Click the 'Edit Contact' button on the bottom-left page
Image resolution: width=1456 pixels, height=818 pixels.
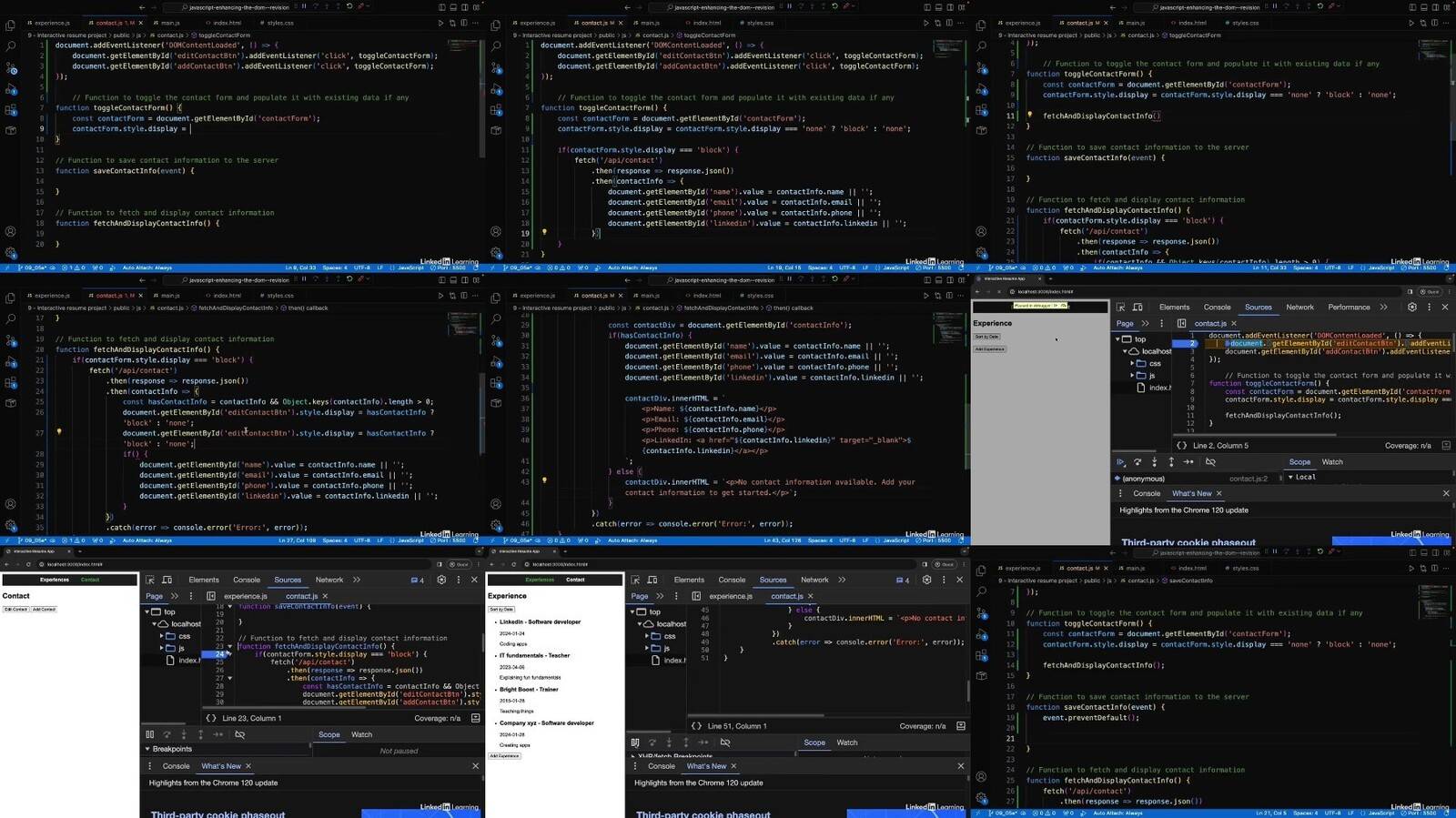click(x=15, y=610)
